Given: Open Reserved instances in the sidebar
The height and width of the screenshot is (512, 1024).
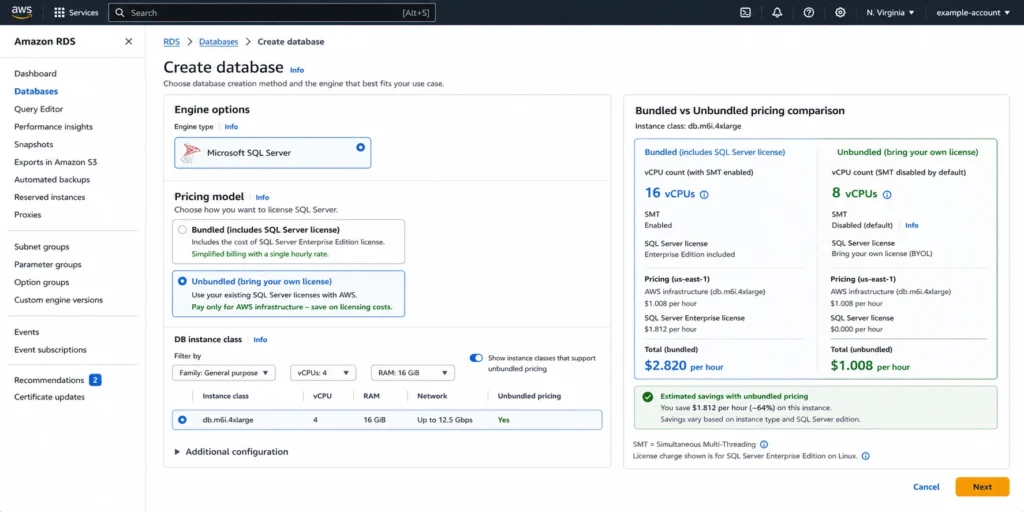Looking at the screenshot, I should (x=50, y=197).
